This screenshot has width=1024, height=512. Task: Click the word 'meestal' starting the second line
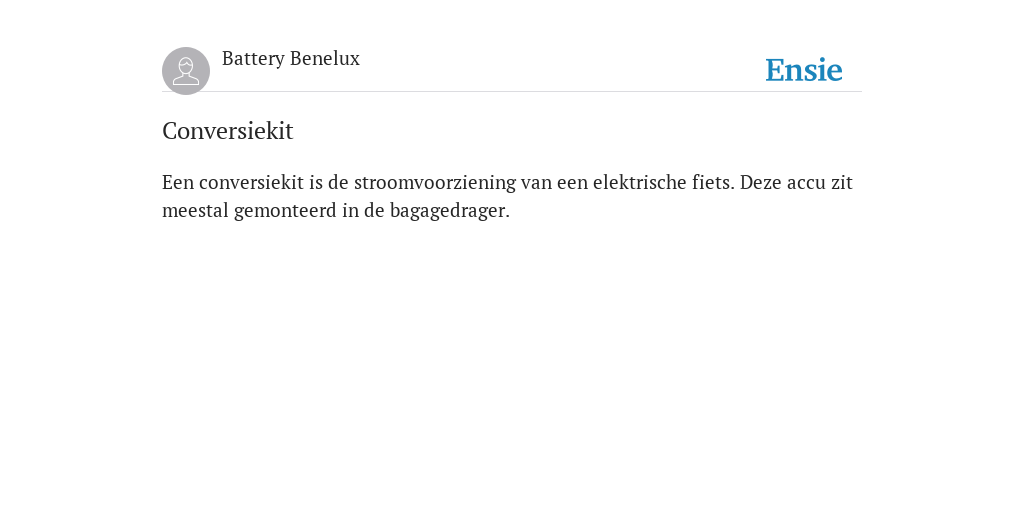(195, 211)
